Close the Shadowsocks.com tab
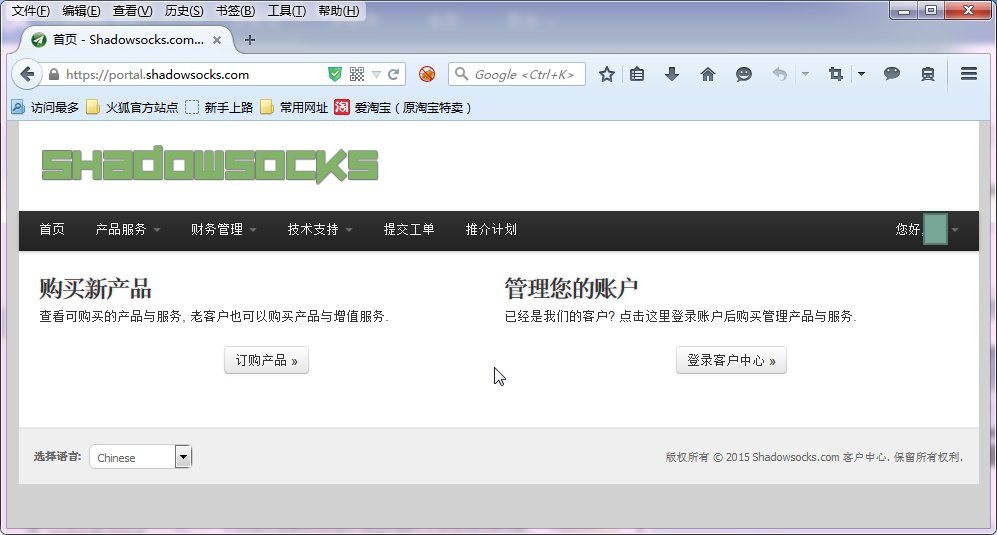 [217, 40]
